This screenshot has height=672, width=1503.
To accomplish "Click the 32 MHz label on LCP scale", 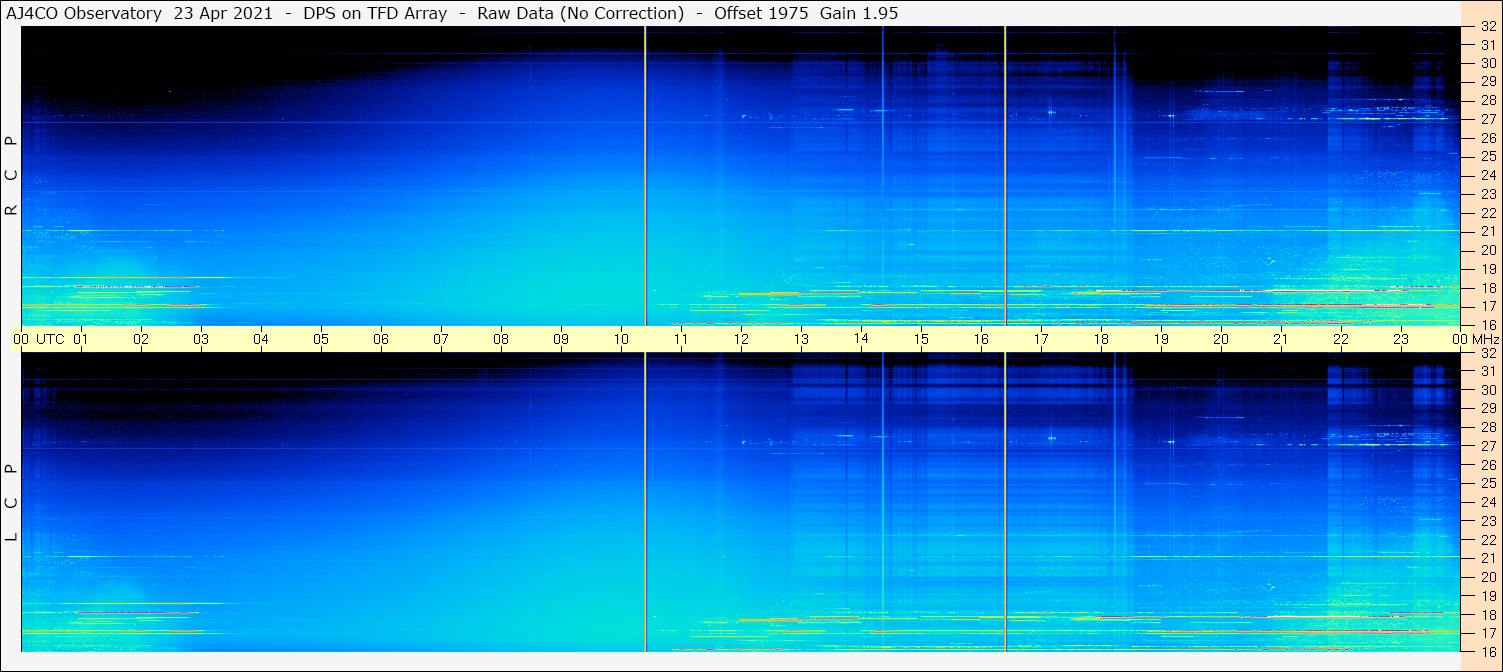I will click(x=1487, y=353).
